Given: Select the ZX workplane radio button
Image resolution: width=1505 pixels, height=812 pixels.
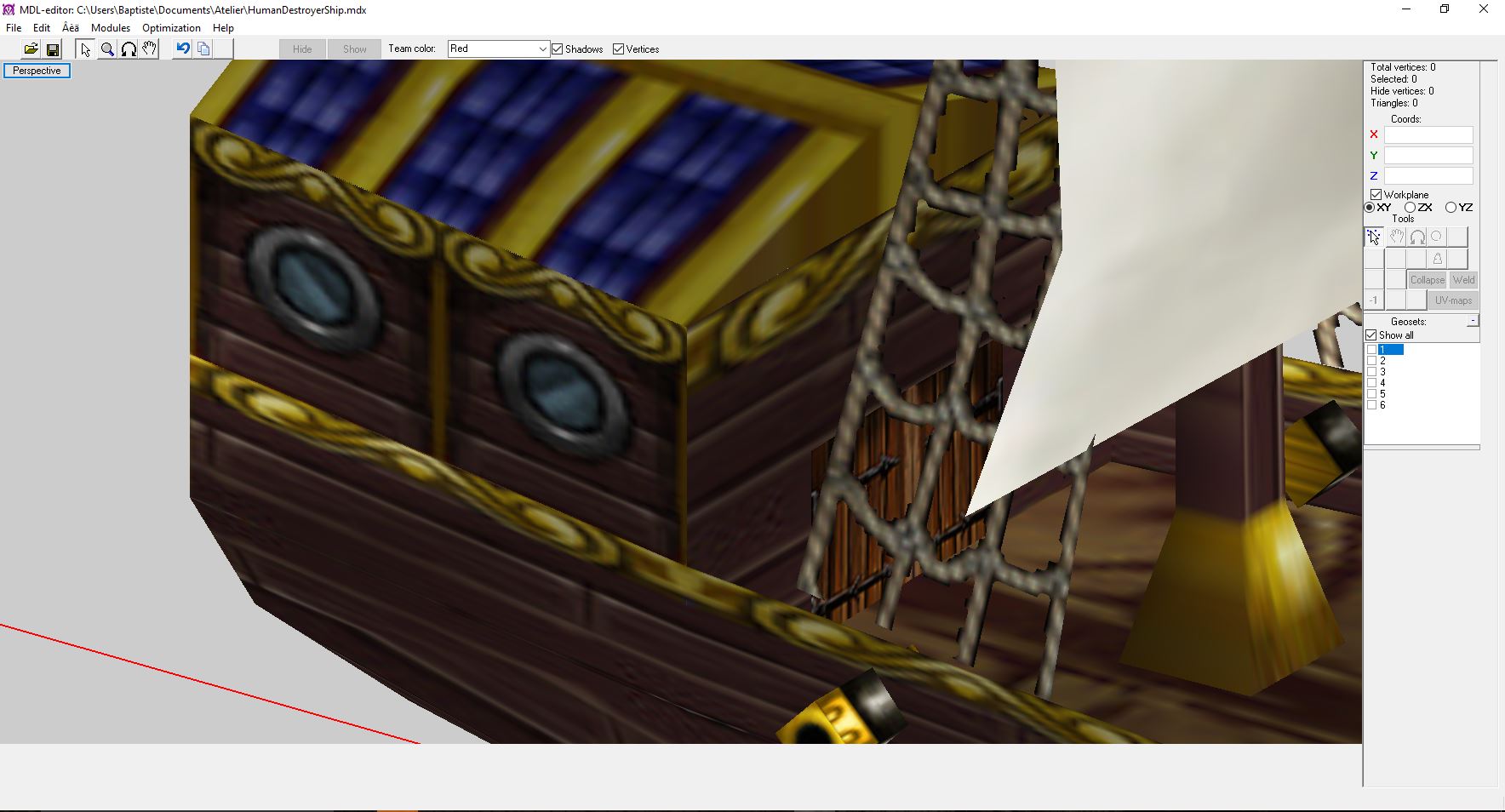Looking at the screenshot, I should pos(1411,208).
